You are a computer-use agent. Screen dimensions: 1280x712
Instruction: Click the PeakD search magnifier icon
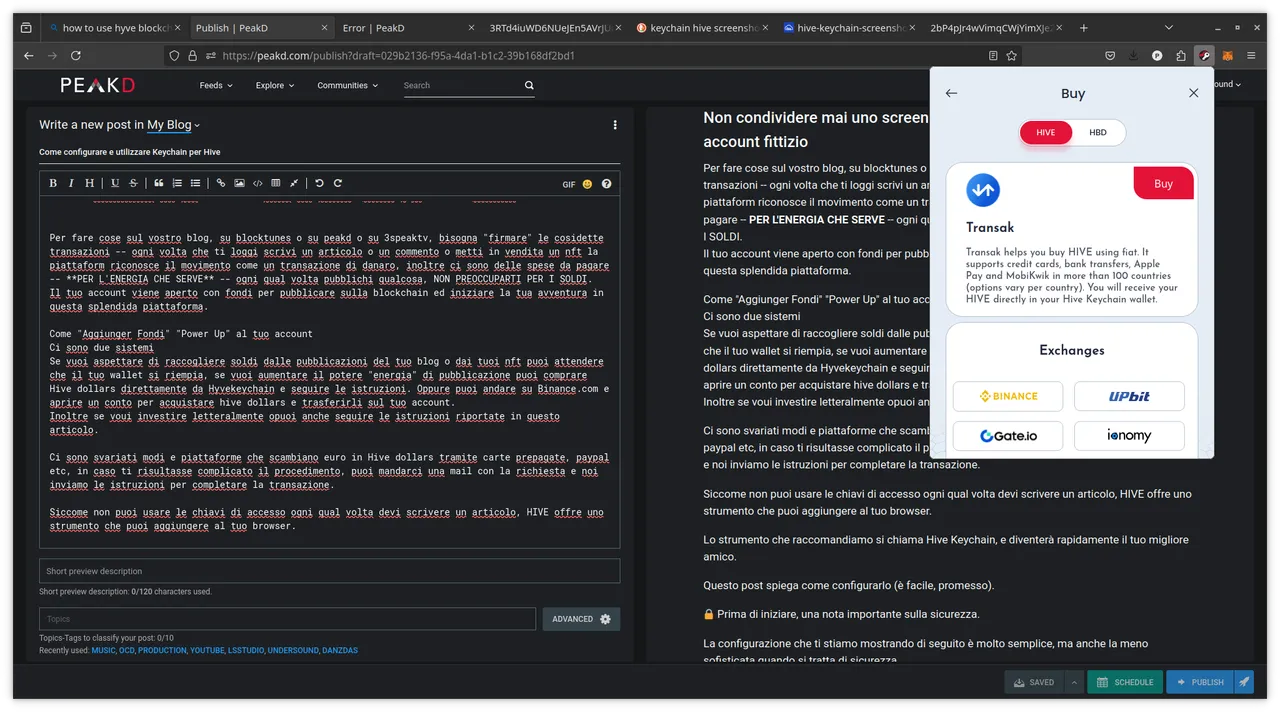click(x=529, y=85)
